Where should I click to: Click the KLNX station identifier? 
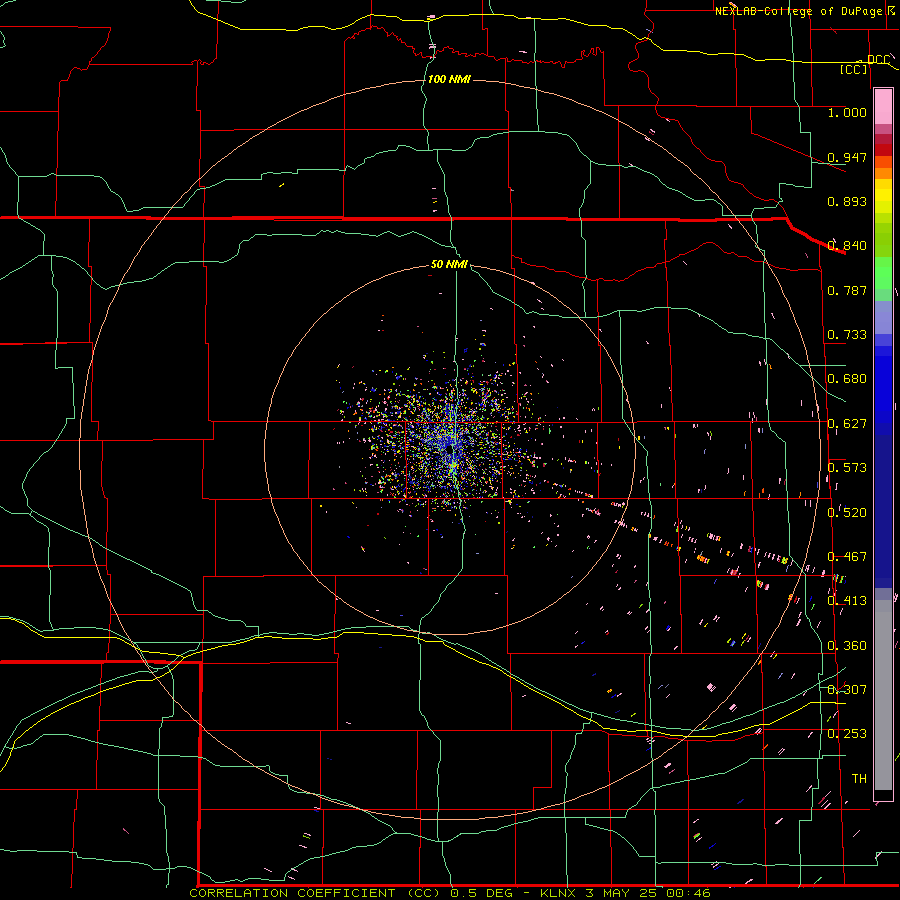559,893
